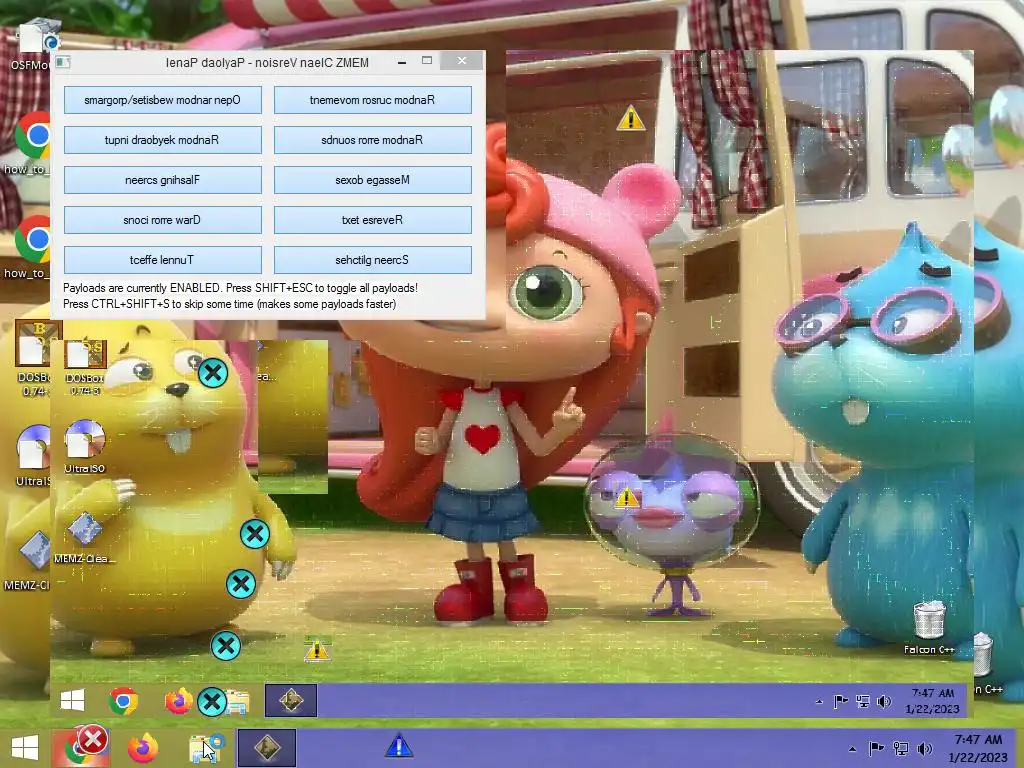The image size is (1024, 768).
Task: Select the DOSBox 0.74 icon at the screen edge
Action: coord(31,359)
